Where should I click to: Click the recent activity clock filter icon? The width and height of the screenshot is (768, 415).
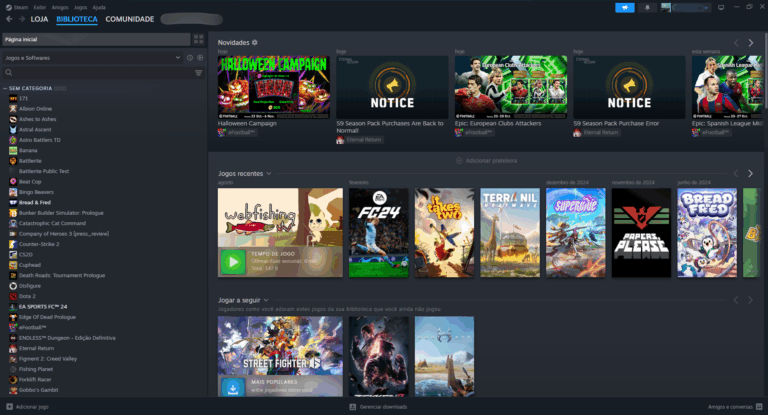190,58
